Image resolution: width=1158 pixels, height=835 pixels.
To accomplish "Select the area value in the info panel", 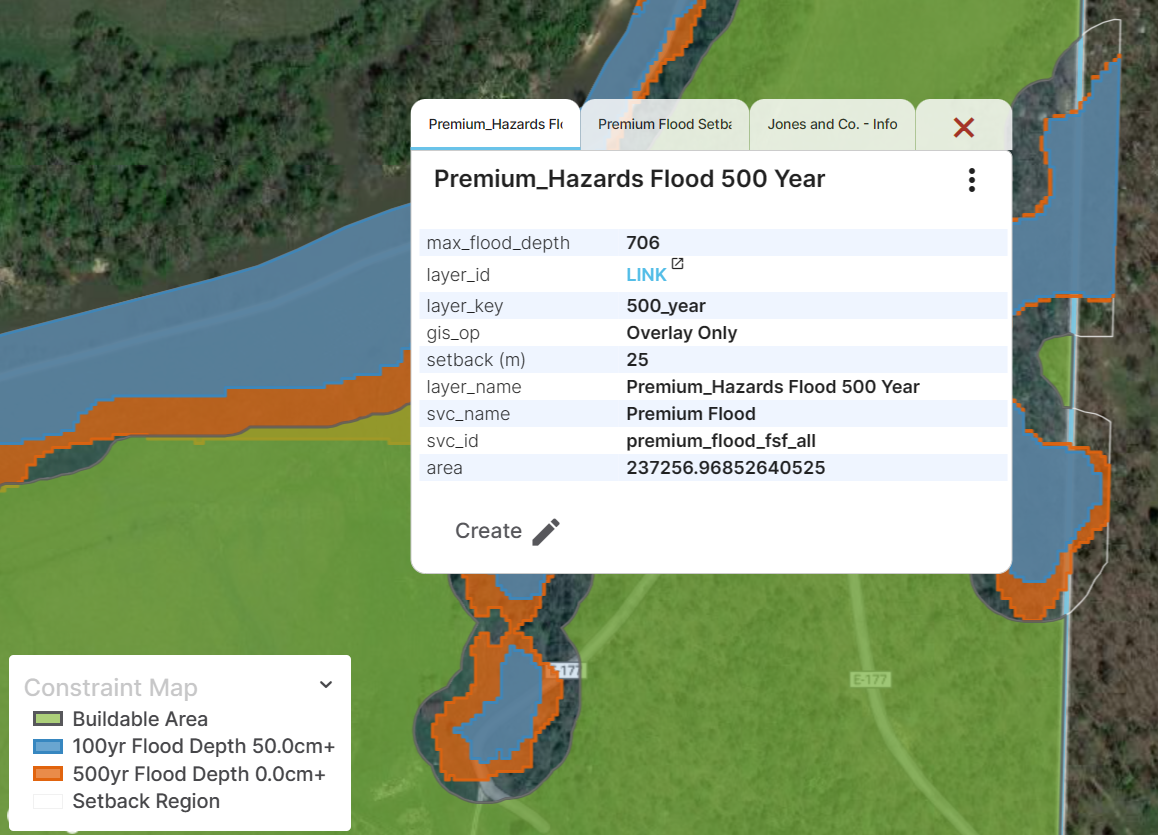I will coord(724,467).
